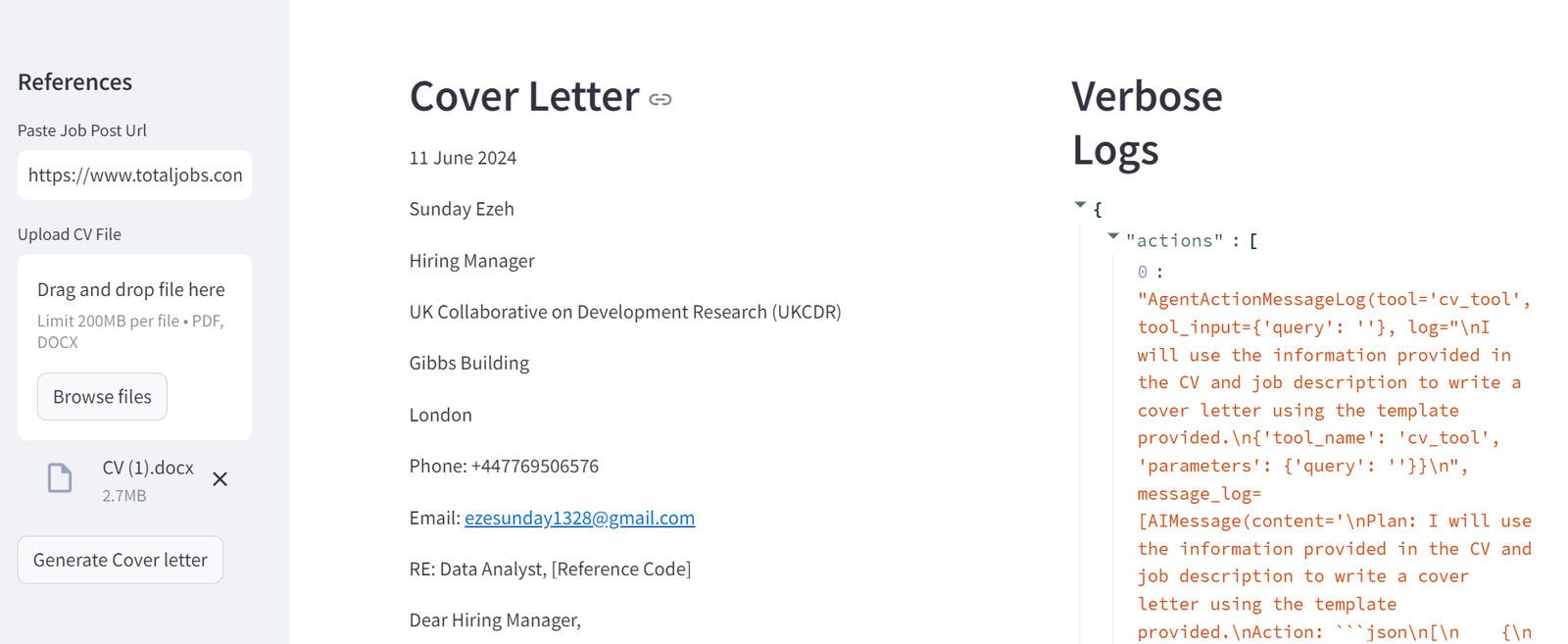The height and width of the screenshot is (644, 1568).
Task: Open the ezesunday1328@gmail.com email link
Action: click(x=579, y=518)
